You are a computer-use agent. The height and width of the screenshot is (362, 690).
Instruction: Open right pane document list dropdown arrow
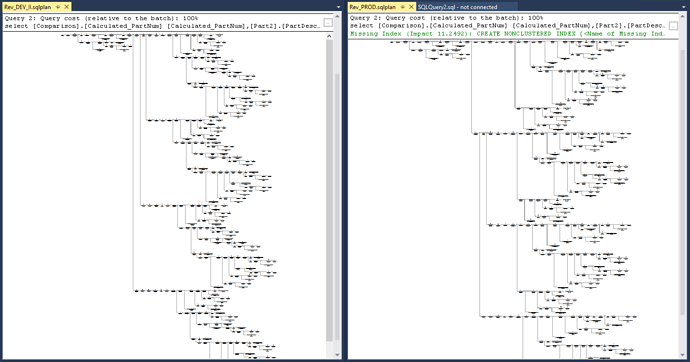(683, 7)
